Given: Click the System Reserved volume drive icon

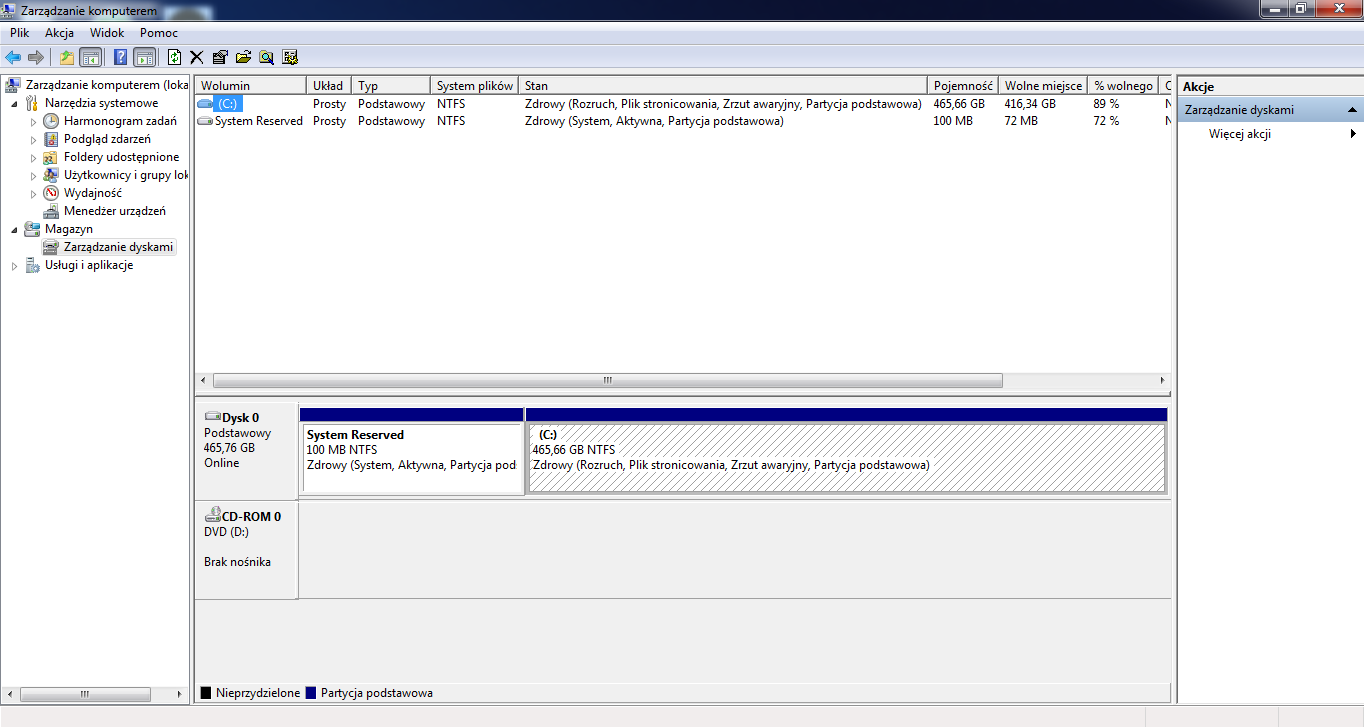Looking at the screenshot, I should [x=205, y=121].
